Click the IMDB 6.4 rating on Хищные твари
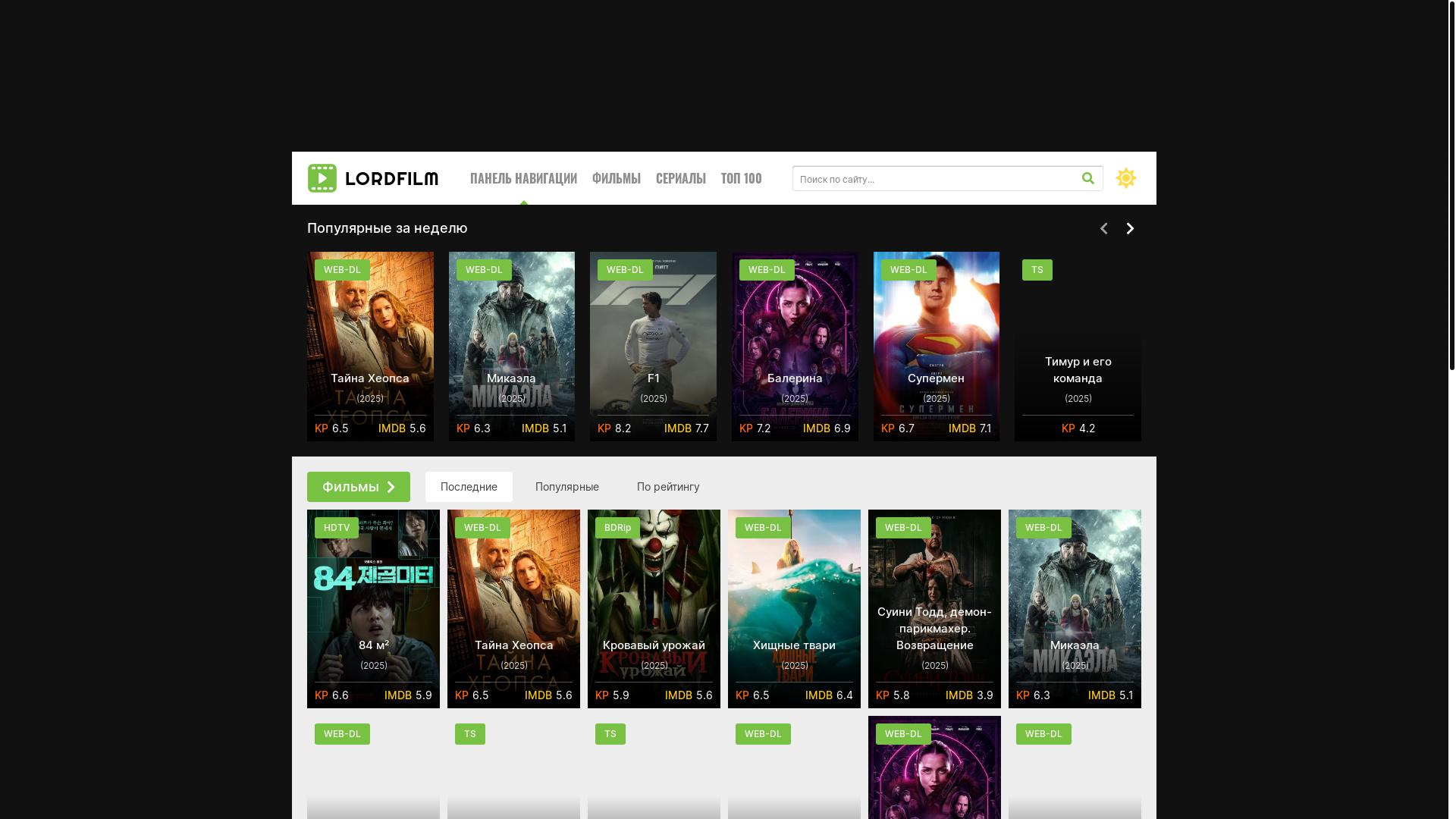Viewport: 1456px width, 819px height. (x=829, y=695)
